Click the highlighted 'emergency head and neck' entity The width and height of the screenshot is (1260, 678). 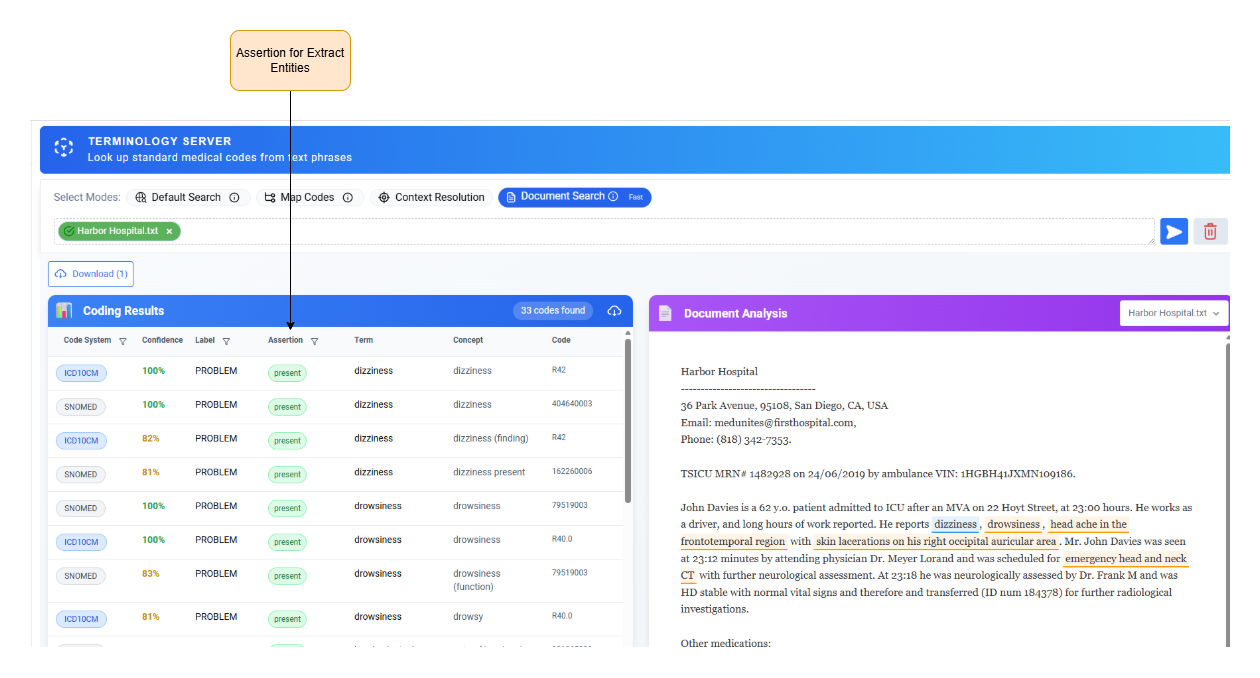(1125, 559)
